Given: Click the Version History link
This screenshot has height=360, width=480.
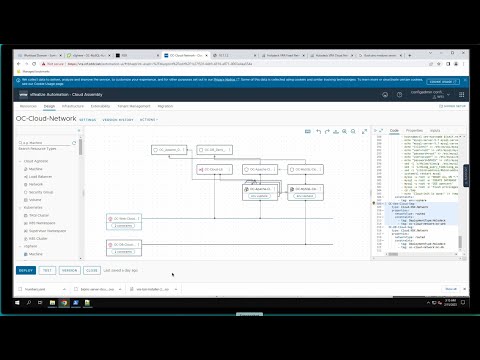Looking at the screenshot, I should pos(118,119).
